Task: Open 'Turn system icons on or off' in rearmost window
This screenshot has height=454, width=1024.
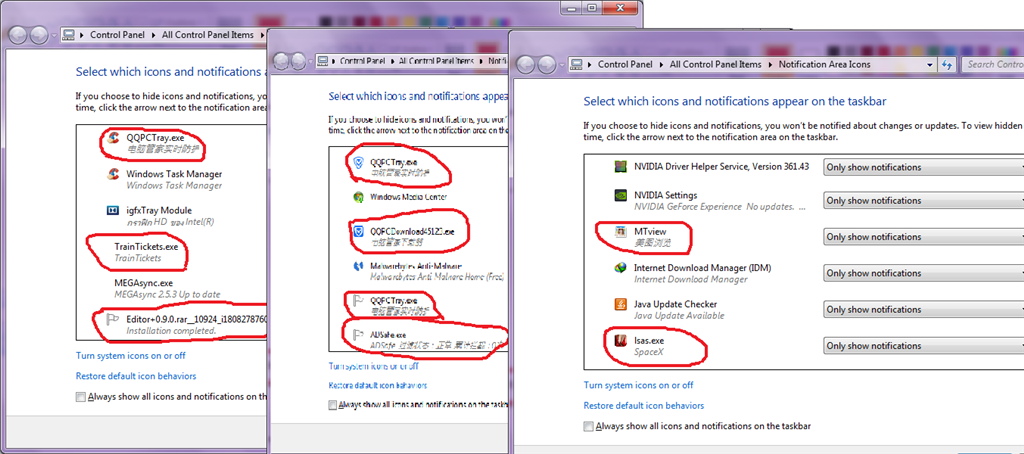Action: click(x=131, y=355)
